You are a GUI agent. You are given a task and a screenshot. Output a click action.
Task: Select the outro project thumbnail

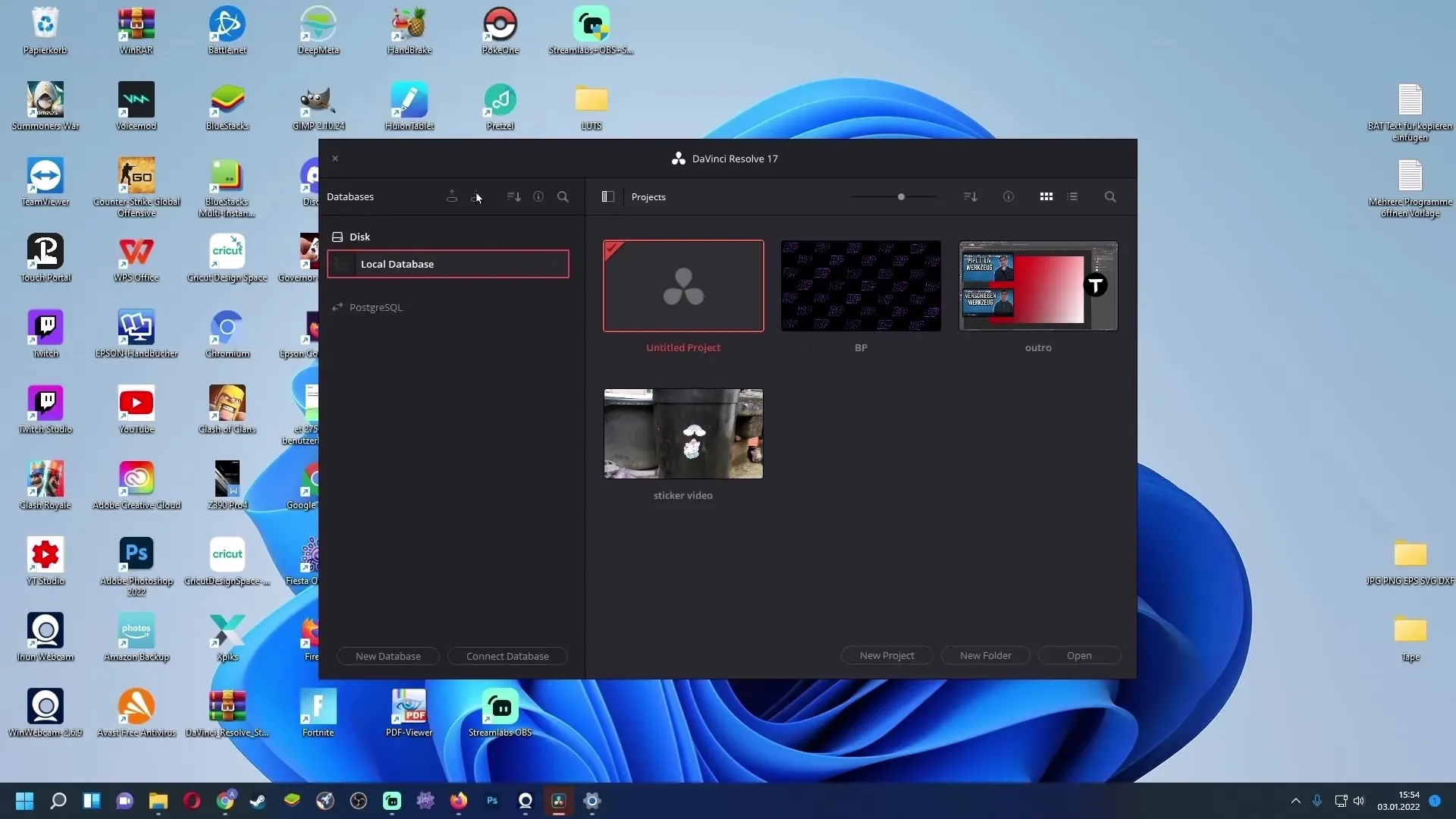tap(1038, 286)
